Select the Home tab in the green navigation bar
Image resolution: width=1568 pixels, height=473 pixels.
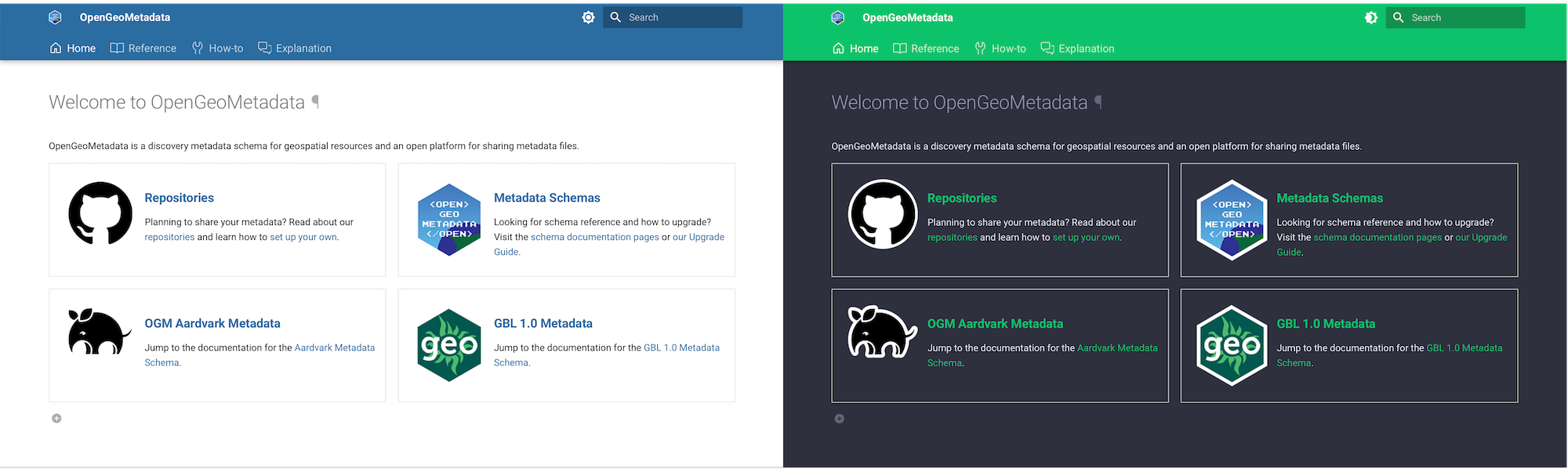855,49
